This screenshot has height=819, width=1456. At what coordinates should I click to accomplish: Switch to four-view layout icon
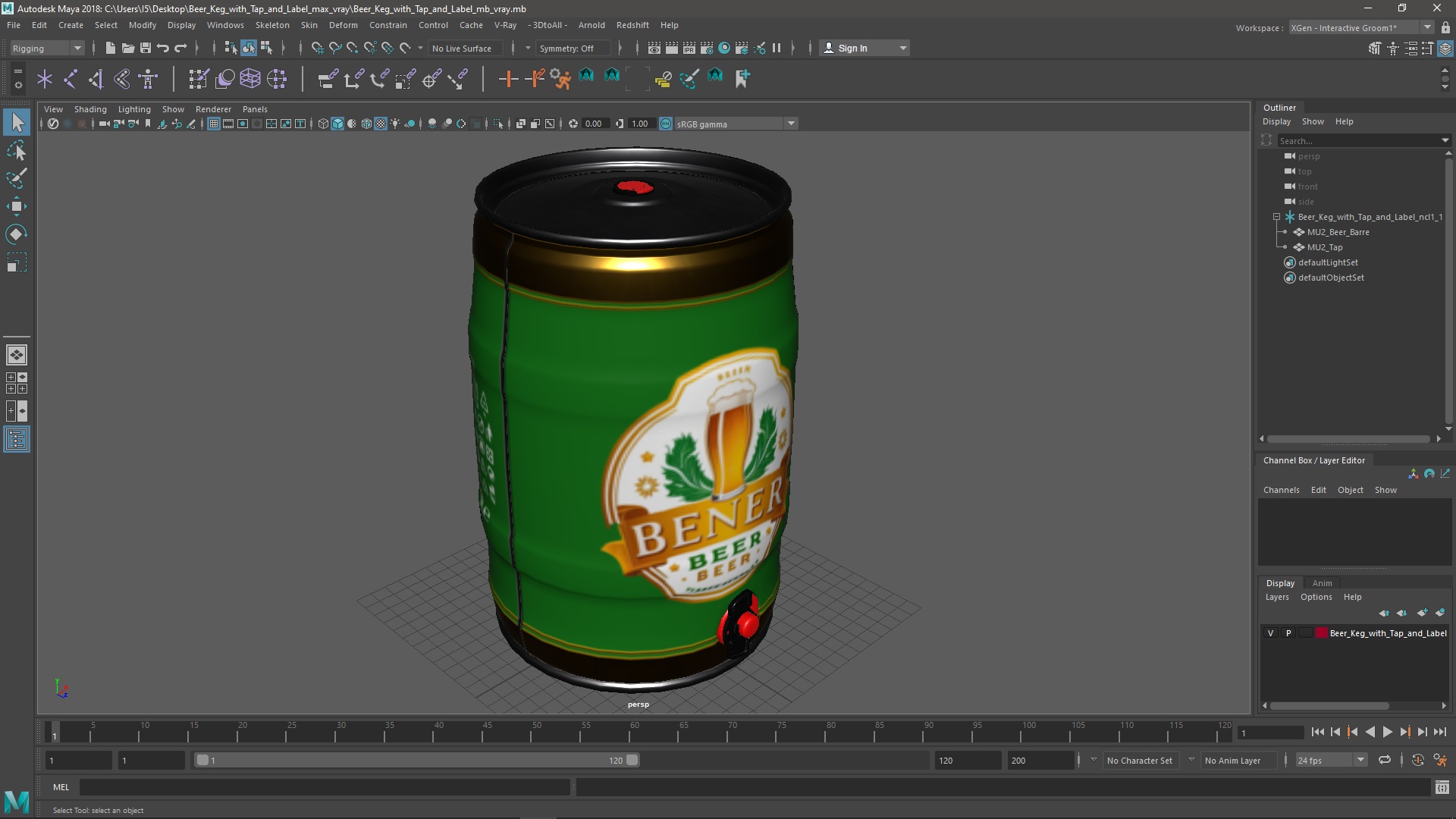point(17,383)
